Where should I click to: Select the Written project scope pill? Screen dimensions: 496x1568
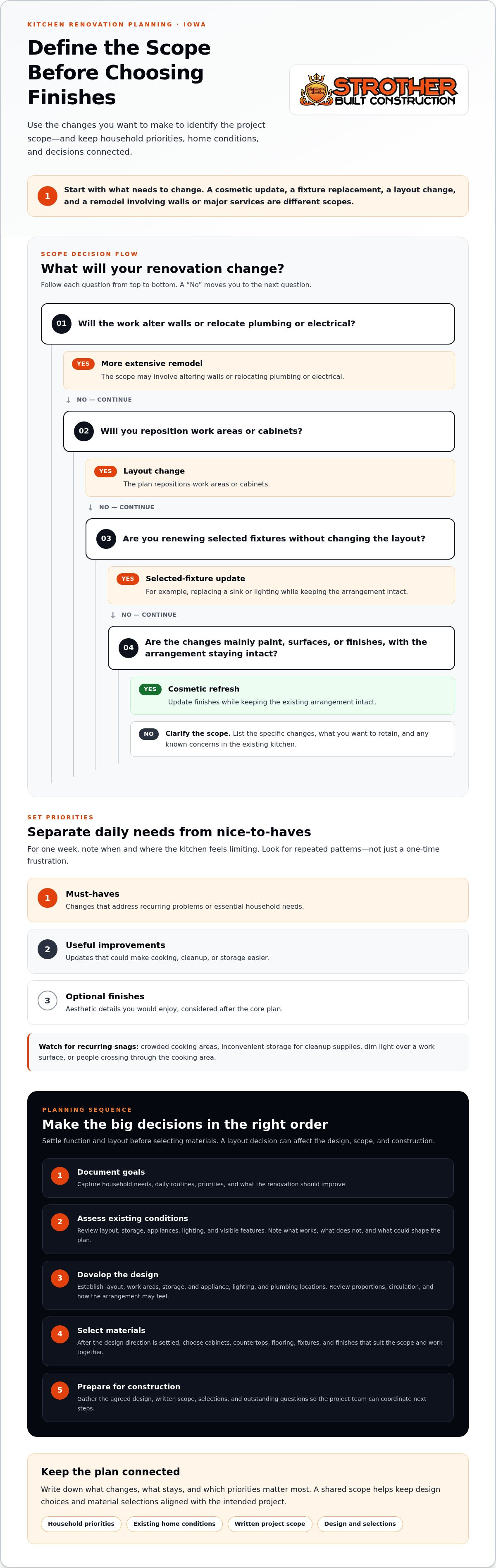click(269, 1524)
